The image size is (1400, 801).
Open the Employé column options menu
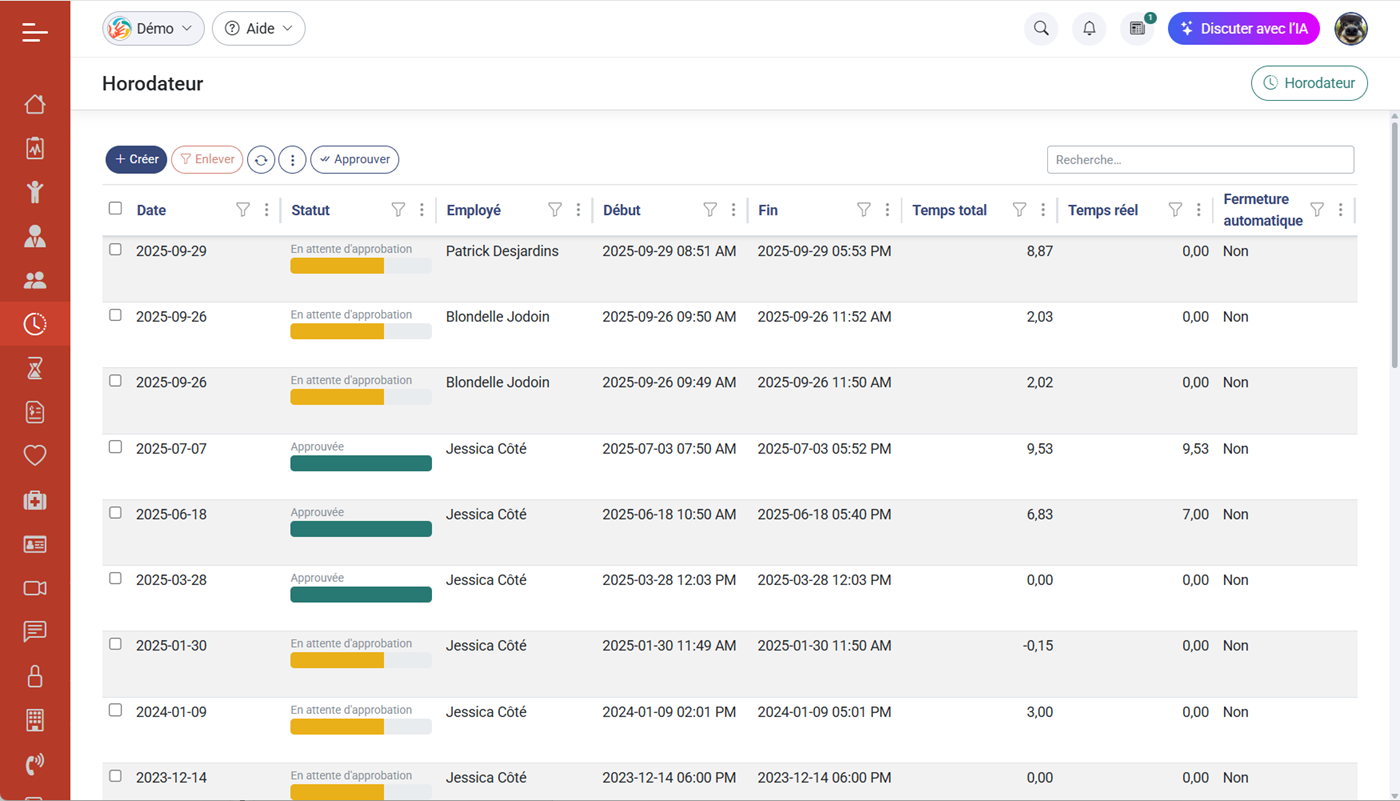[x=578, y=210]
